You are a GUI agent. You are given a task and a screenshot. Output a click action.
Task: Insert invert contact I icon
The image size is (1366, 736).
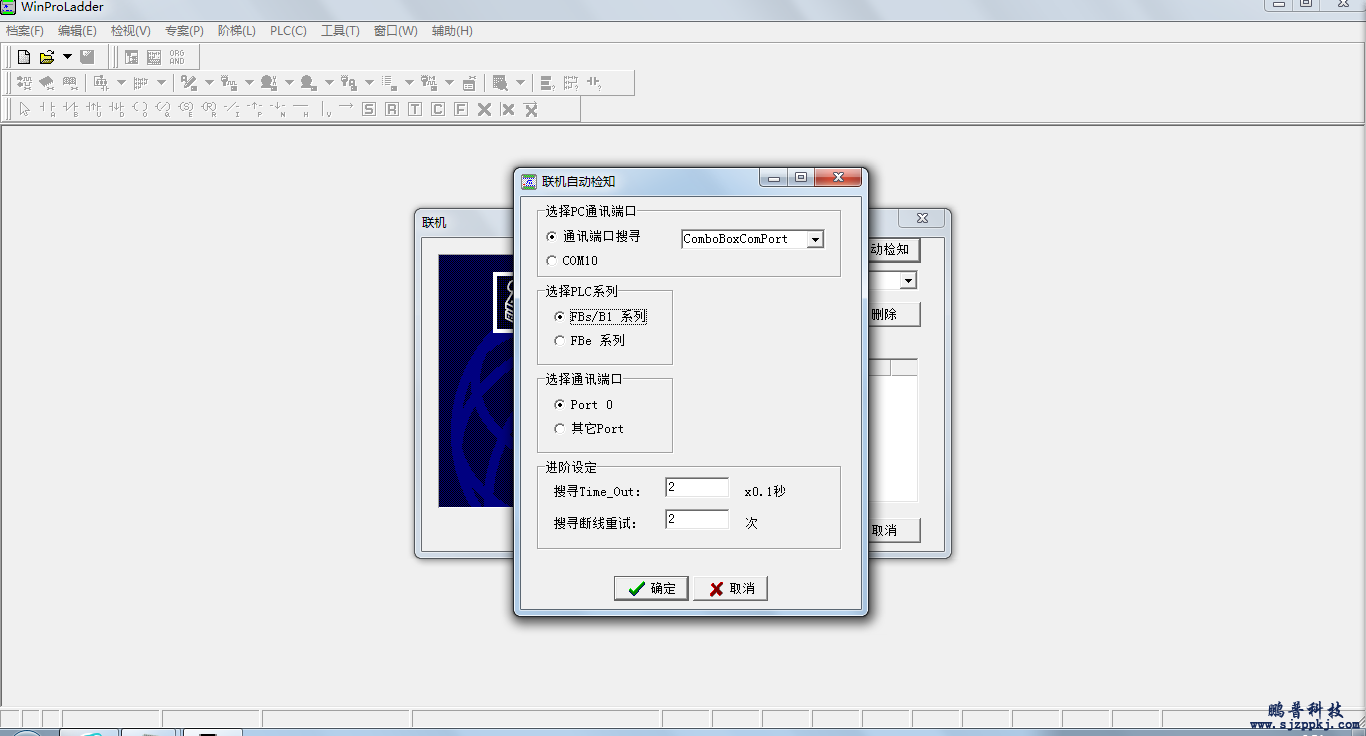click(231, 109)
